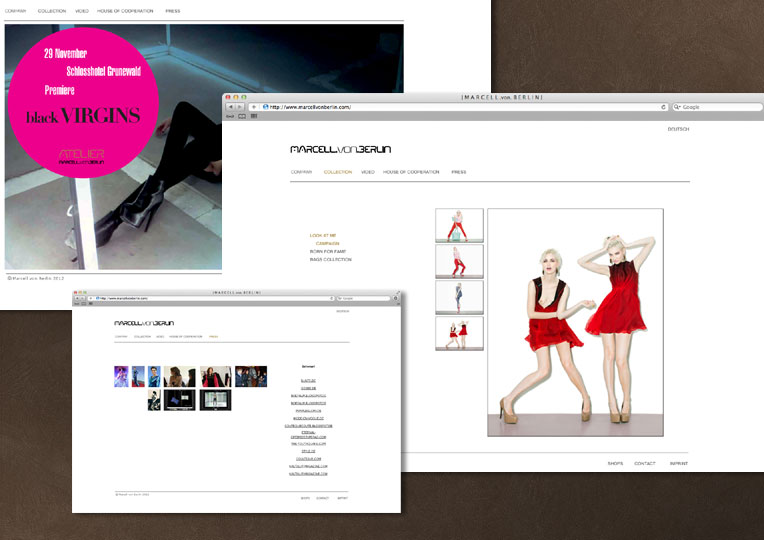Image resolution: width=764 pixels, height=540 pixels.
Task: Click the MARCELL VON BERLIN logo in large window
Action: 340,149
